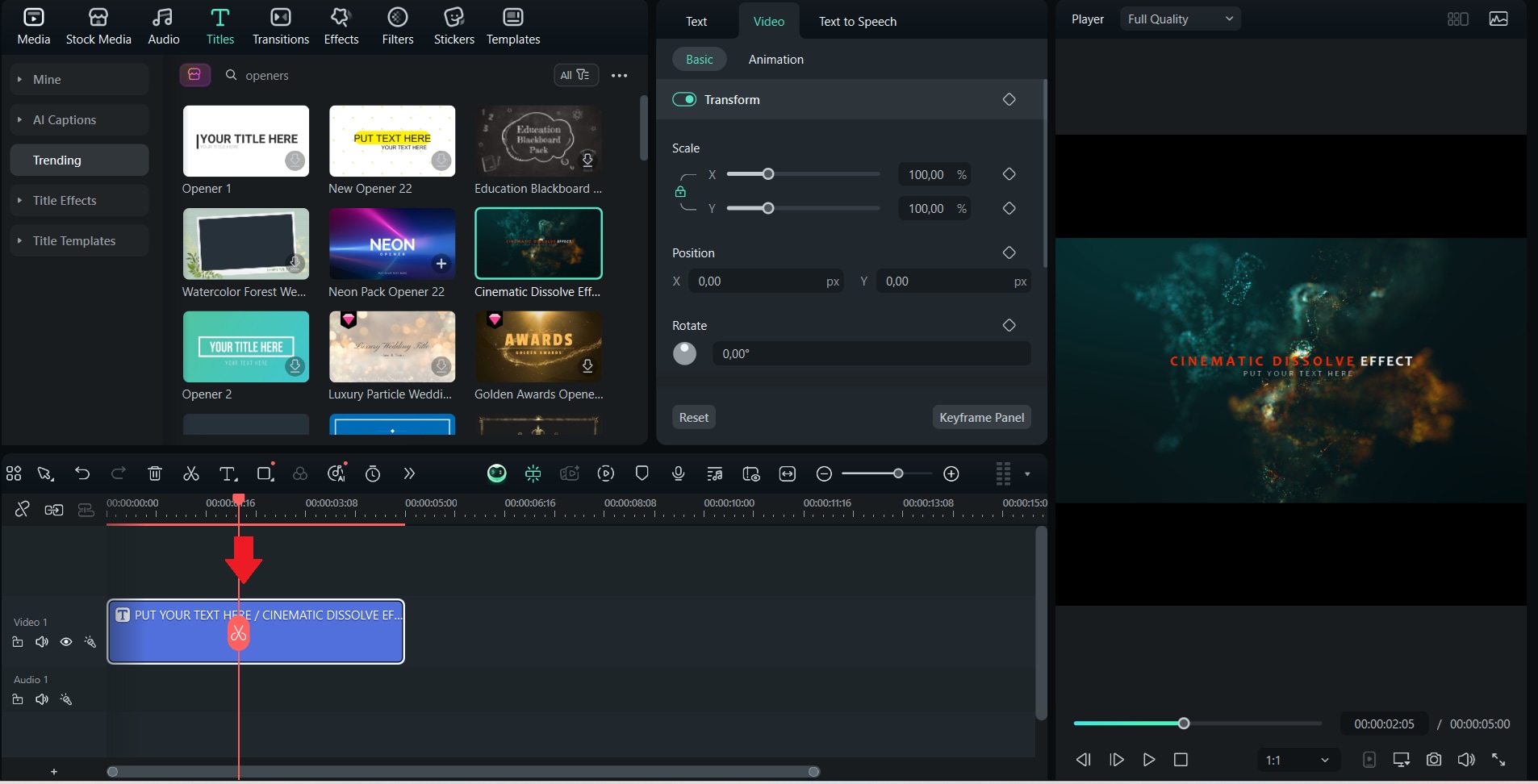Lock the Video 1 track

(x=18, y=642)
